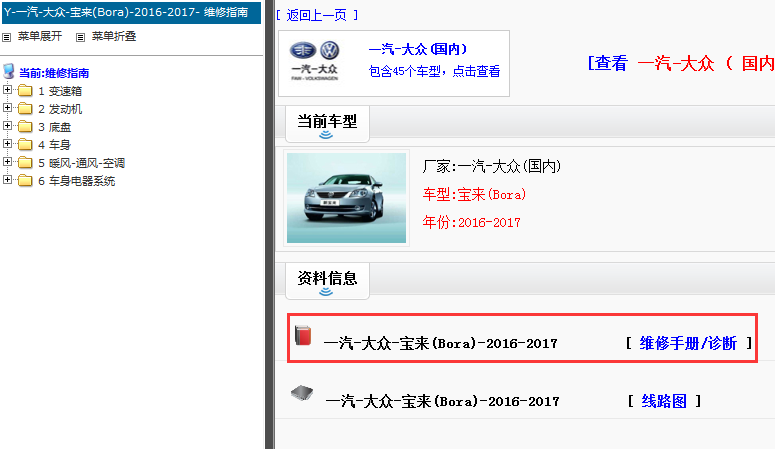Click the blue title bar Y-一汽-大众-宝来

coord(131,12)
